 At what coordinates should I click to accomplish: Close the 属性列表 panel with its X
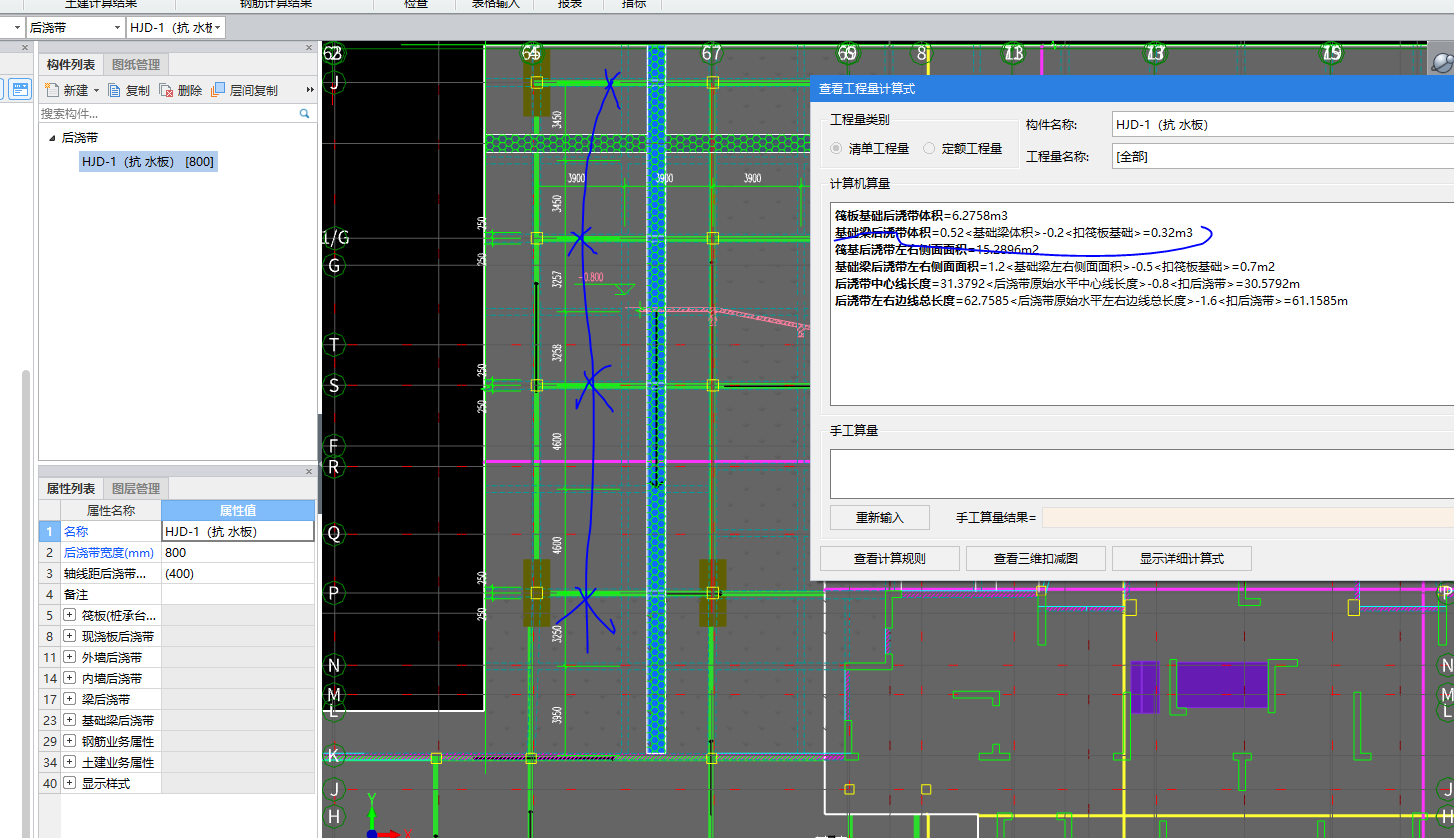pyautogui.click(x=309, y=472)
